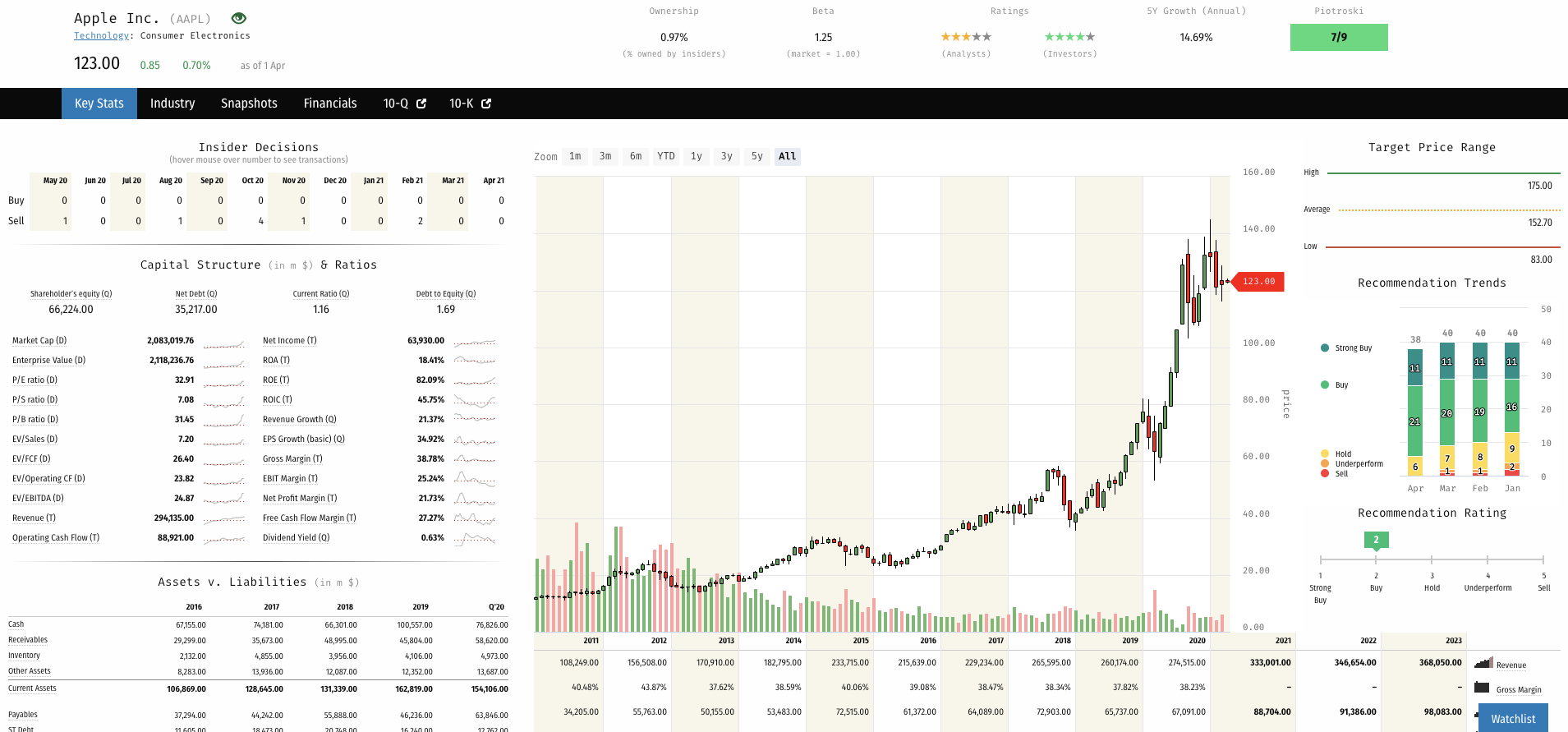Toggle Underperform legend dot
Viewport: 1568px width, 732px height.
(1325, 463)
